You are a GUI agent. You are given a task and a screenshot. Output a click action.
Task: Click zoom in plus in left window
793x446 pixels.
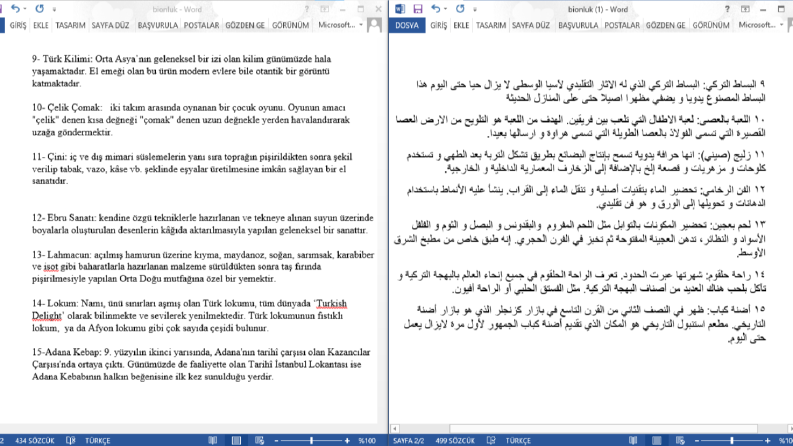pos(347,441)
